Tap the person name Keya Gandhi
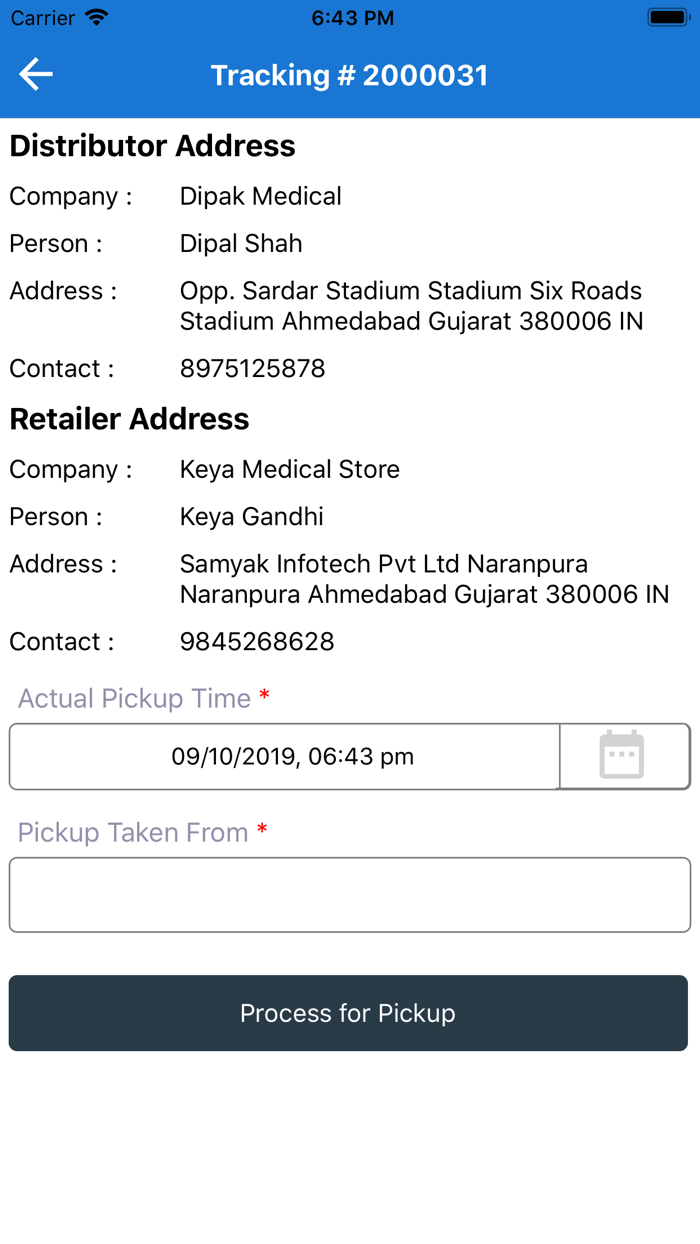This screenshot has height=1244, width=700. click(252, 517)
